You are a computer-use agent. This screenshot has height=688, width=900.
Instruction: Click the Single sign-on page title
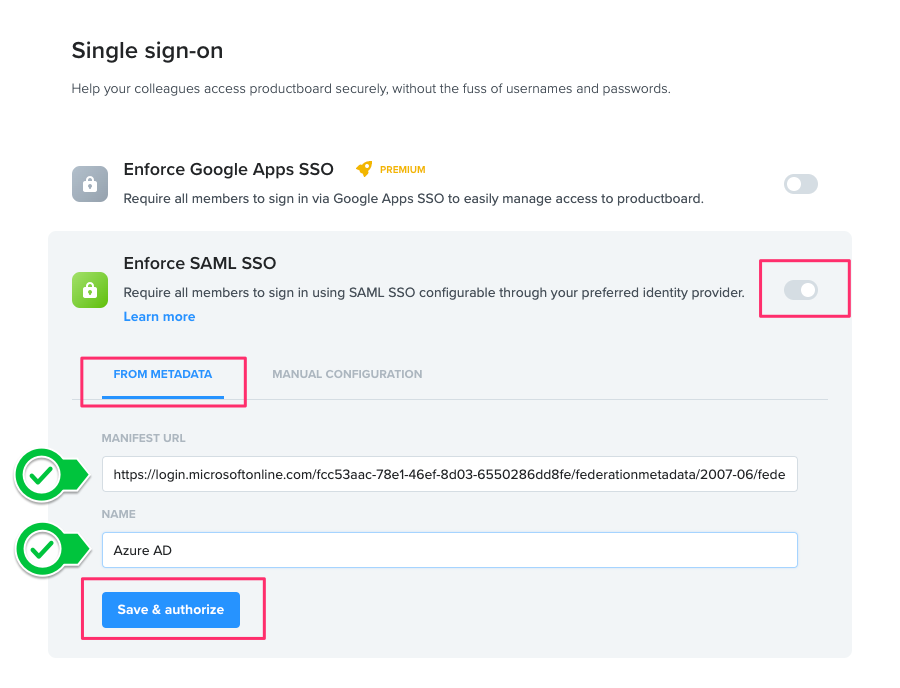(147, 50)
